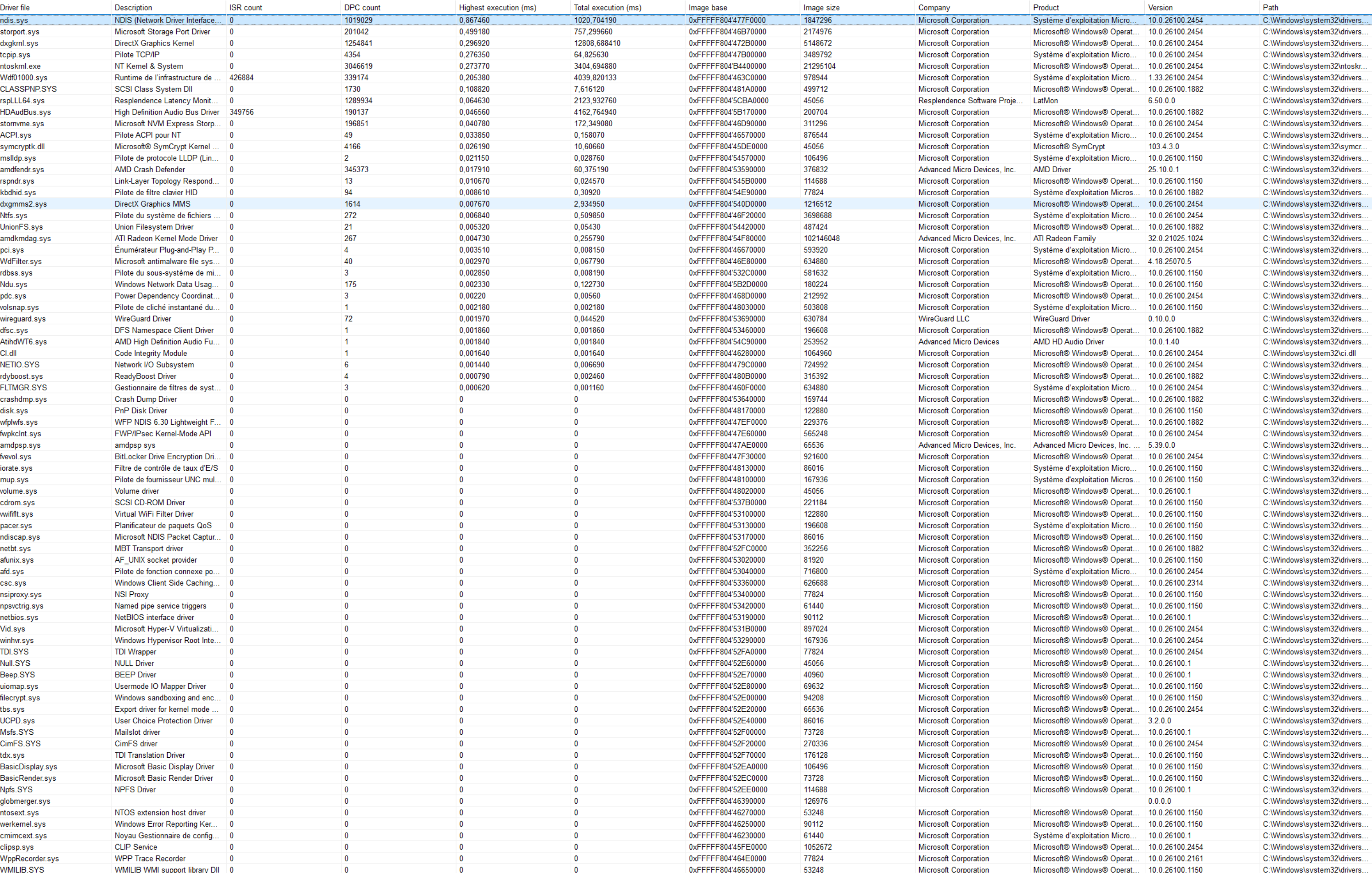1372x873 pixels.
Task: Select the ndis.sys driver row
Action: click(x=14, y=20)
